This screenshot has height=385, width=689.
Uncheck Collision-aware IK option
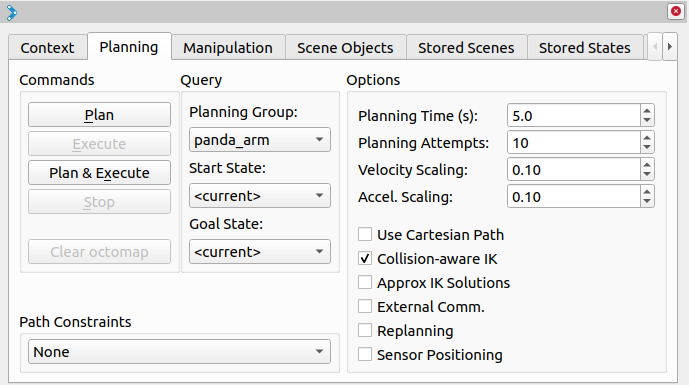pos(365,258)
